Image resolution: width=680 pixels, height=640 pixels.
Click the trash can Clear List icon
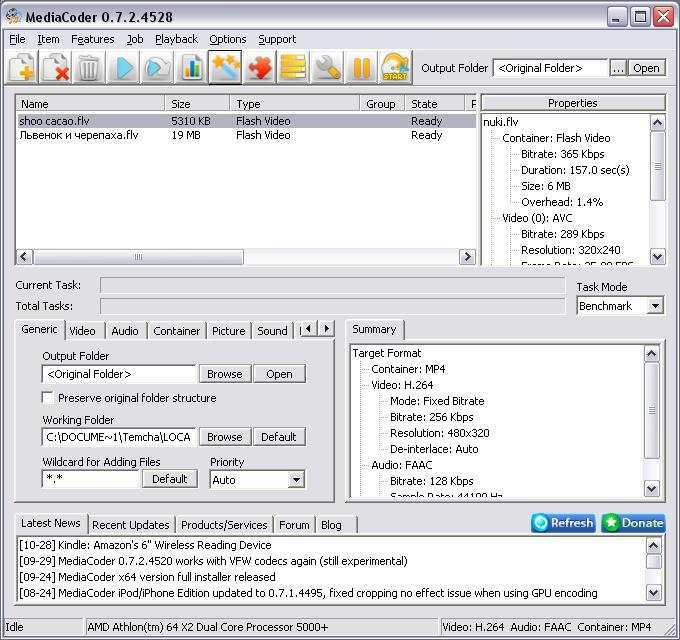tap(90, 67)
